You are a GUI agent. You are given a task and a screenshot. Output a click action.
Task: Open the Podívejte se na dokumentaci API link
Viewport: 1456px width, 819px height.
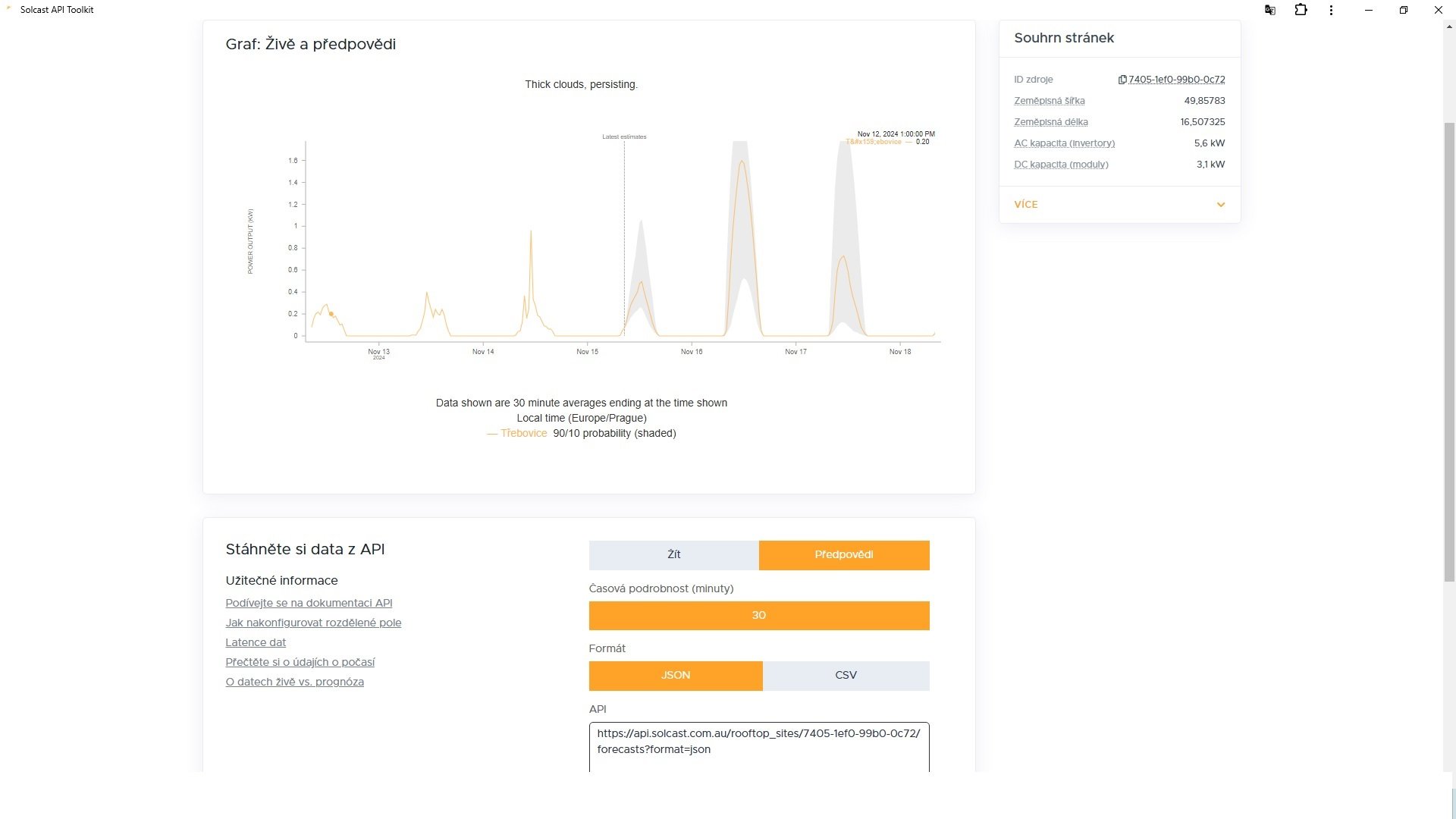coord(309,603)
